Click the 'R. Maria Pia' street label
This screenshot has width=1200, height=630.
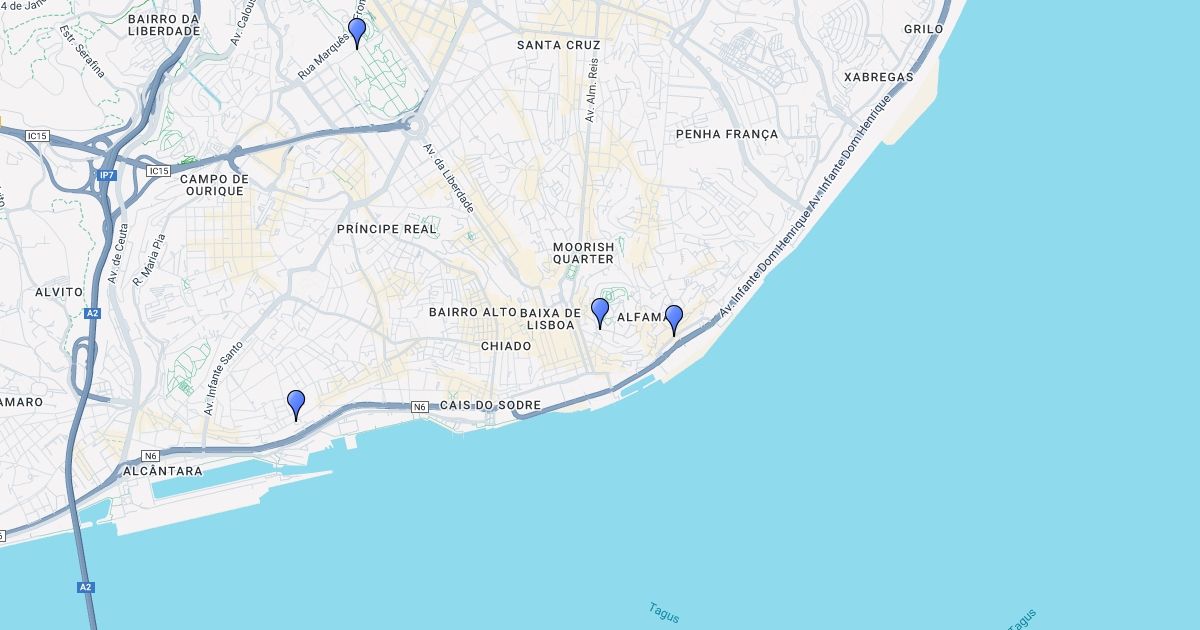[x=149, y=260]
